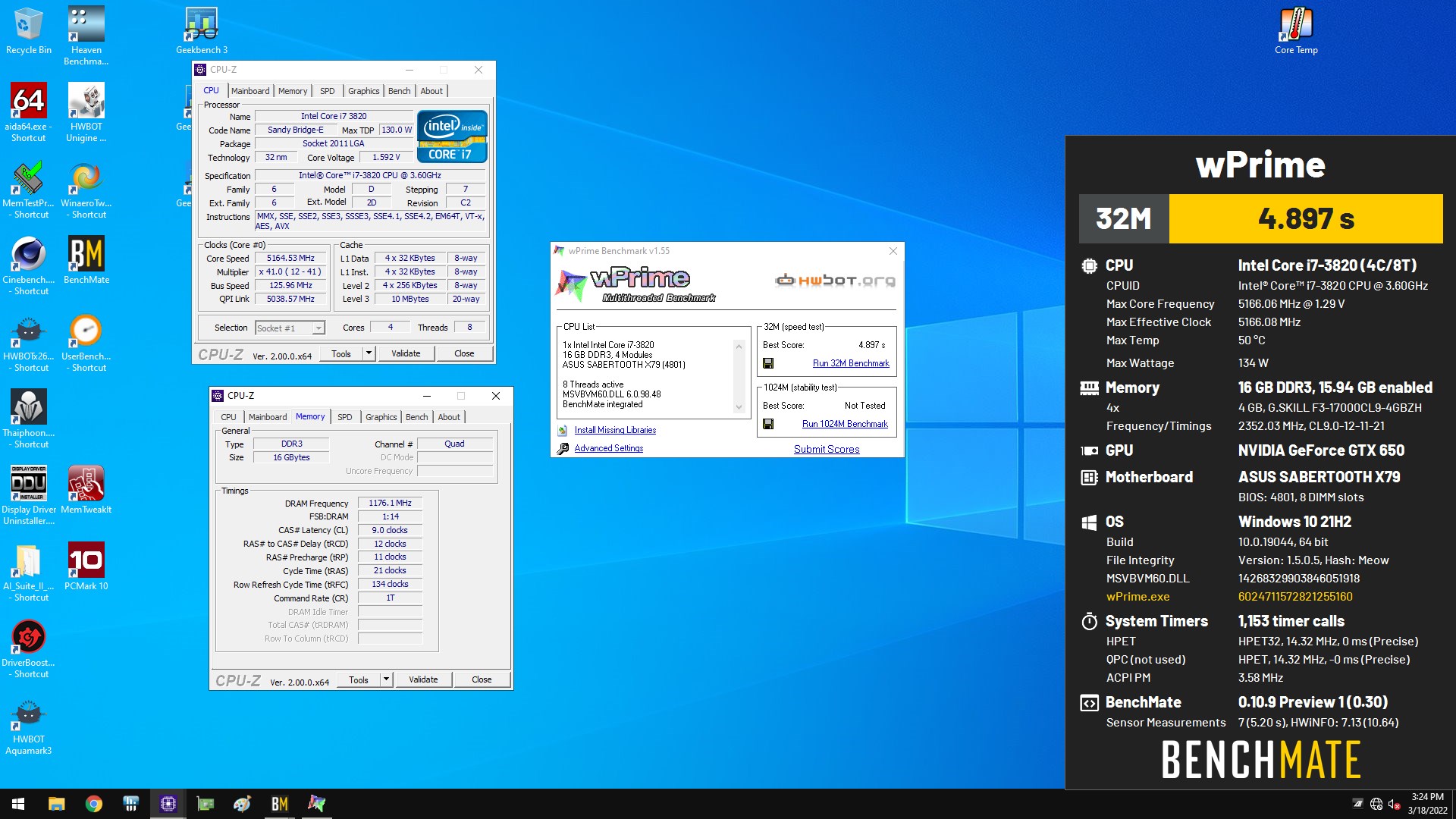Click the CPU List scrollbar up arrow
1456x819 pixels.
[739, 346]
